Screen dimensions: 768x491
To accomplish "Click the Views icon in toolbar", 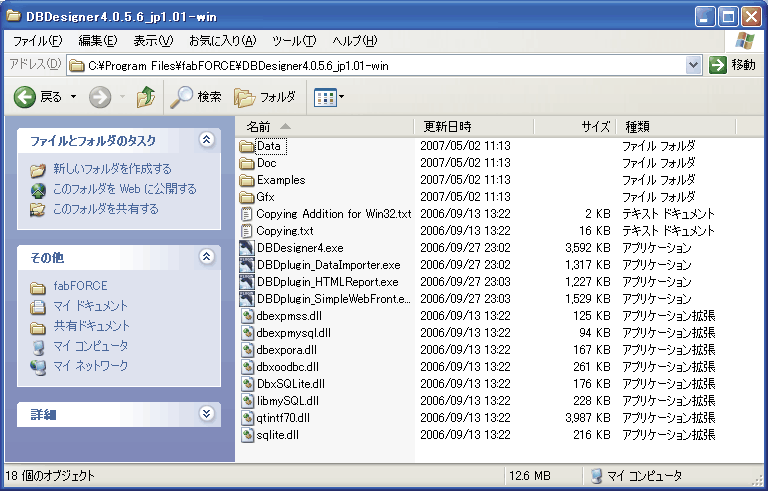I will pyautogui.click(x=324, y=98).
